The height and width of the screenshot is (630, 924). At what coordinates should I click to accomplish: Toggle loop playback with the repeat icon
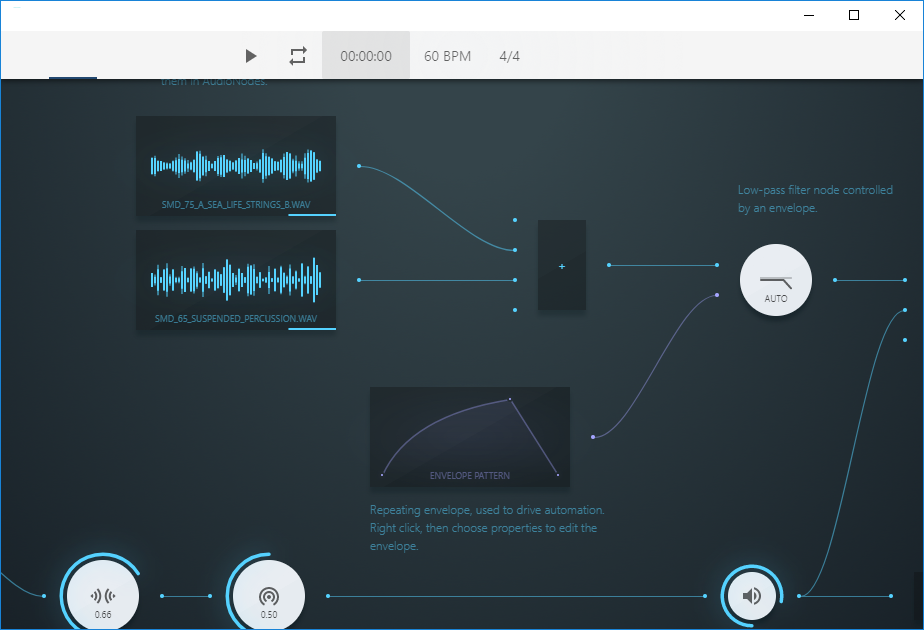[297, 56]
